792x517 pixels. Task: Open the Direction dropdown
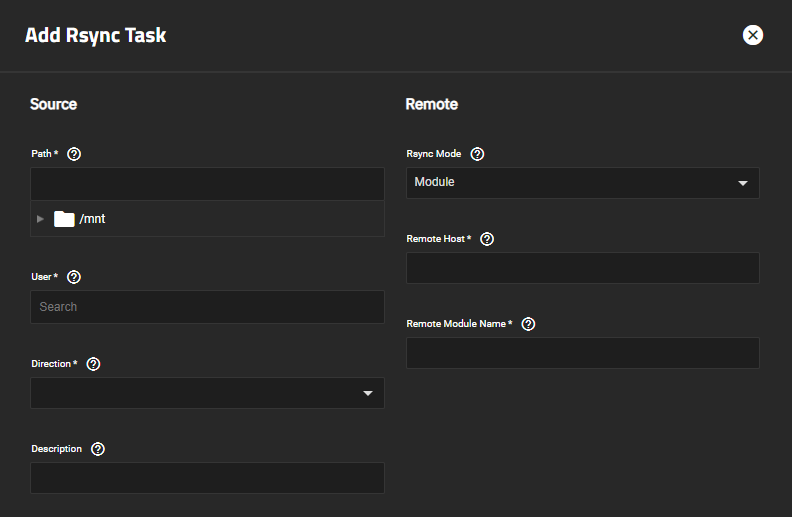(208, 393)
